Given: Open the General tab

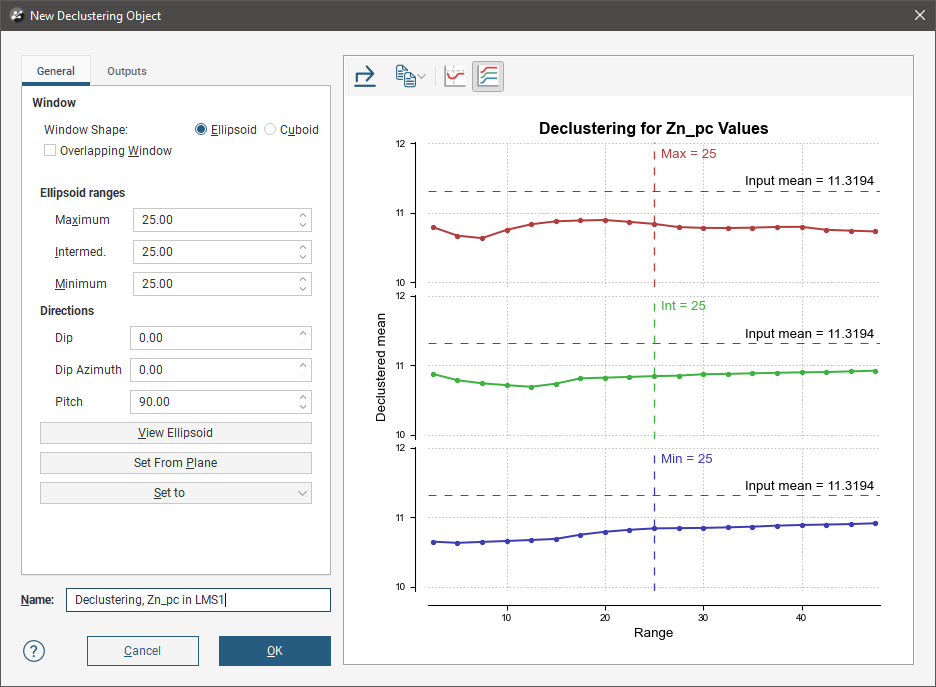Looking at the screenshot, I should (x=56, y=71).
